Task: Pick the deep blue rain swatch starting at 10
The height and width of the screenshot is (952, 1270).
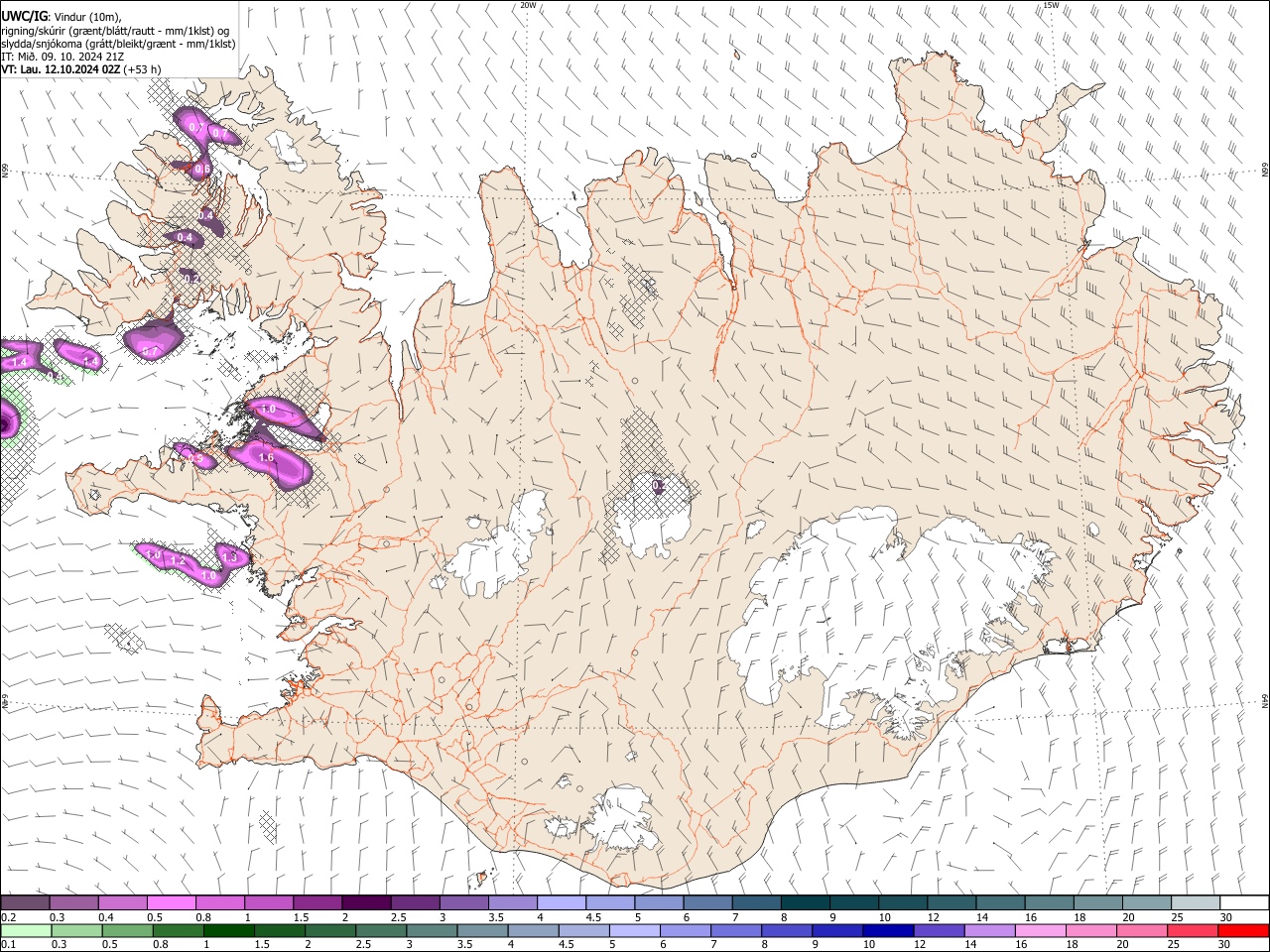Action: coord(887,930)
